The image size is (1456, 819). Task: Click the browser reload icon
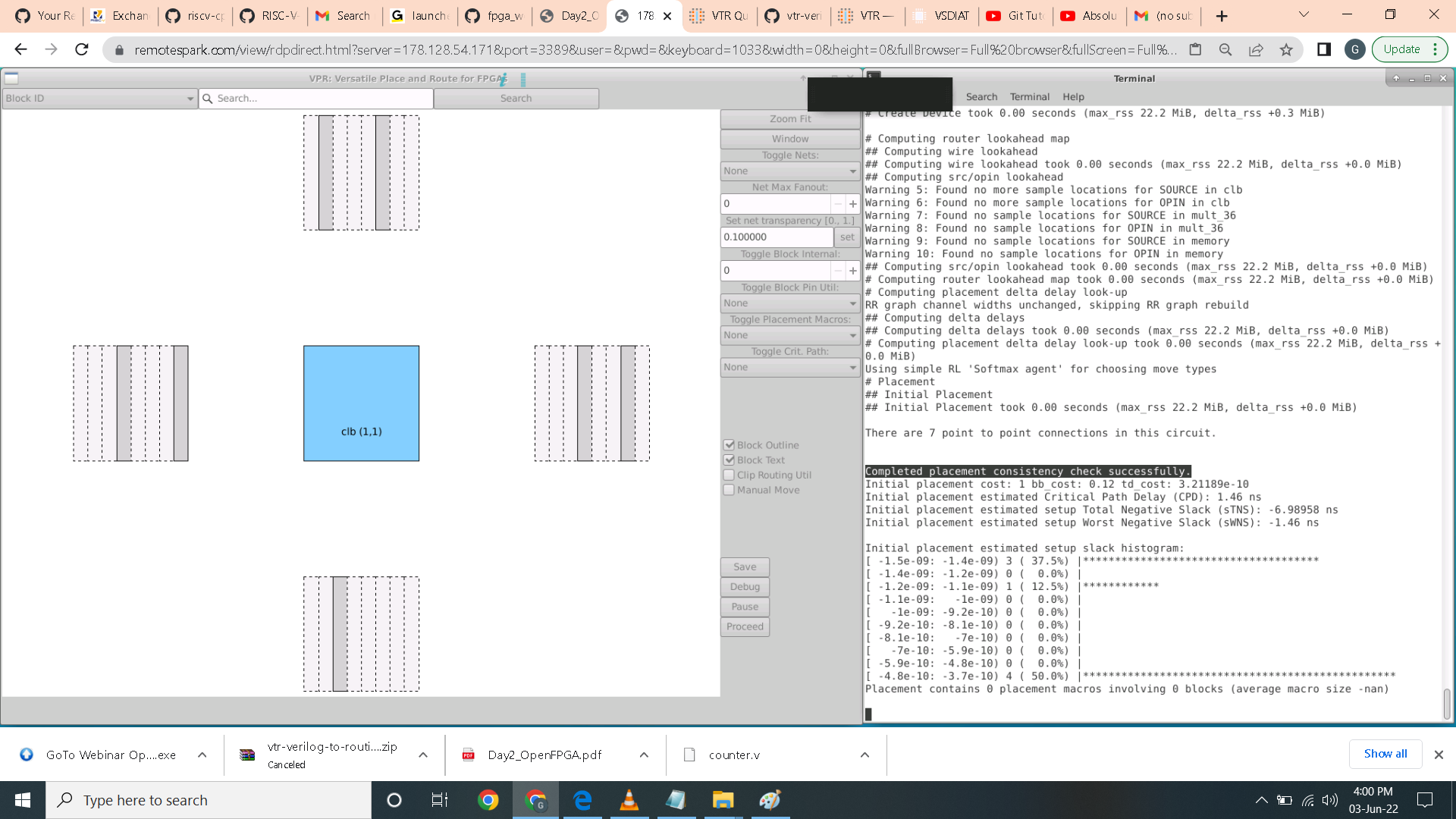click(x=82, y=50)
